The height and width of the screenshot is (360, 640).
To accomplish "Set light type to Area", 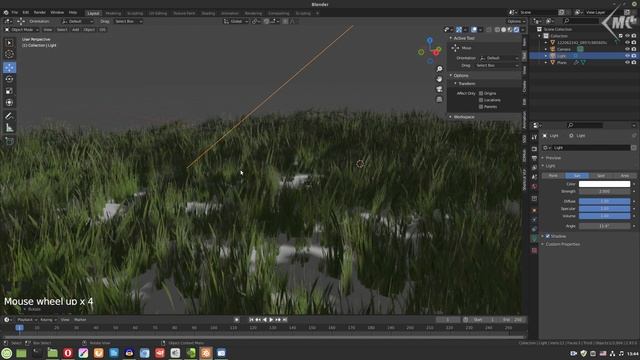I will [624, 176].
